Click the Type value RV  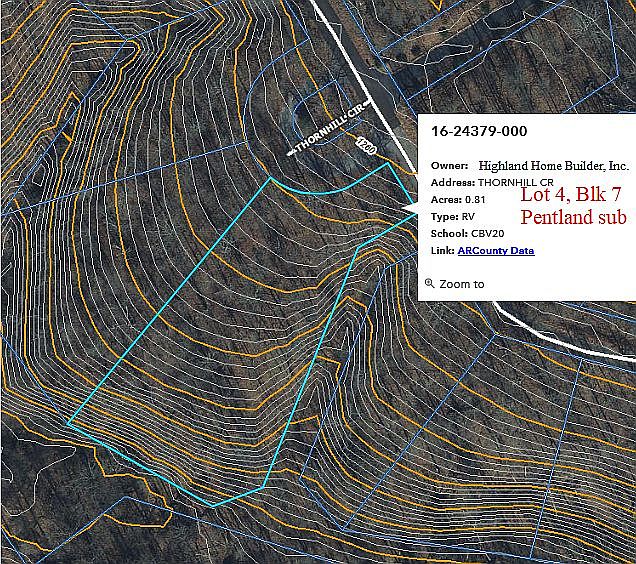[x=468, y=217]
